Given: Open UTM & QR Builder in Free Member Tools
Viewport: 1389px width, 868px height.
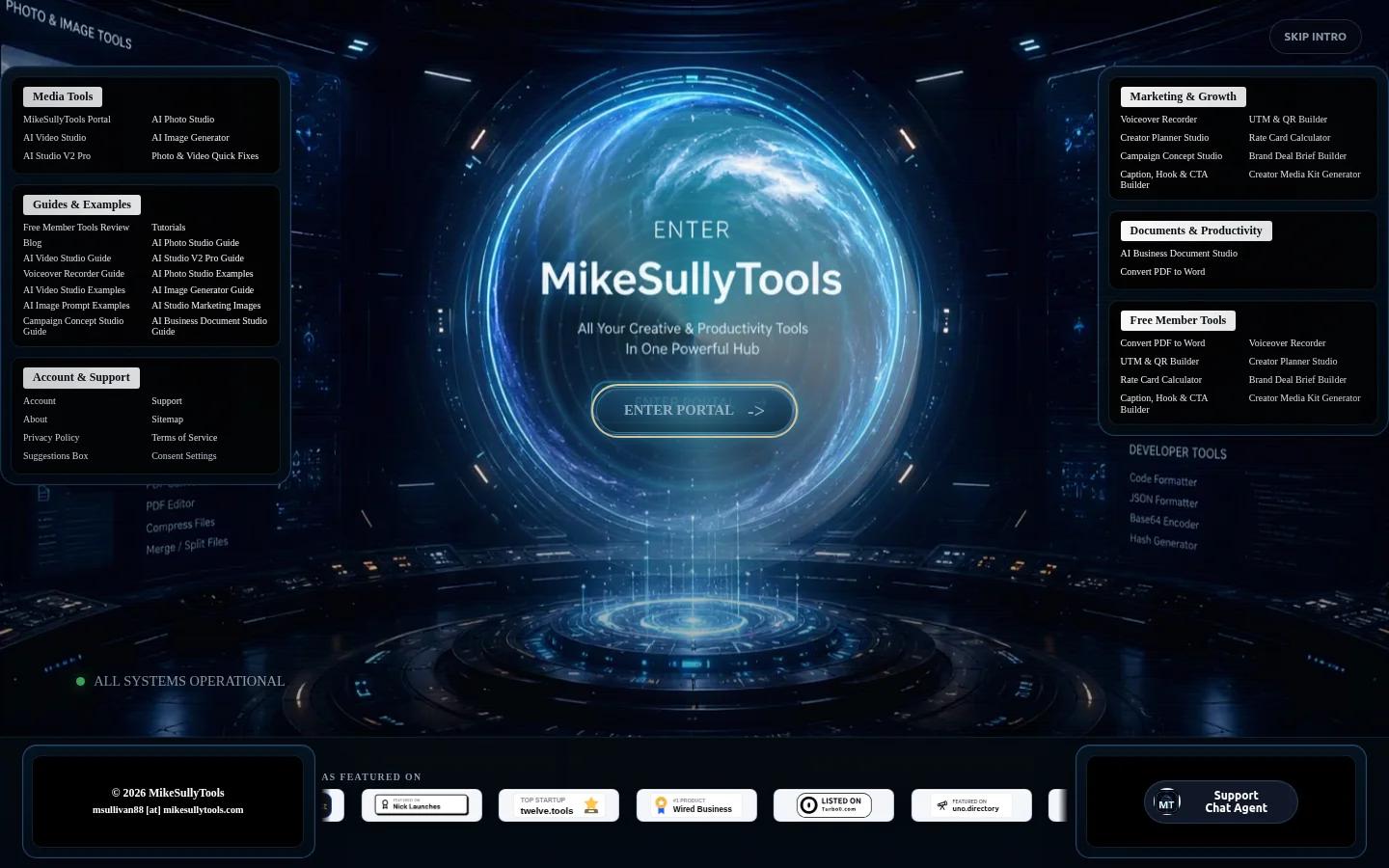Looking at the screenshot, I should (x=1159, y=362).
